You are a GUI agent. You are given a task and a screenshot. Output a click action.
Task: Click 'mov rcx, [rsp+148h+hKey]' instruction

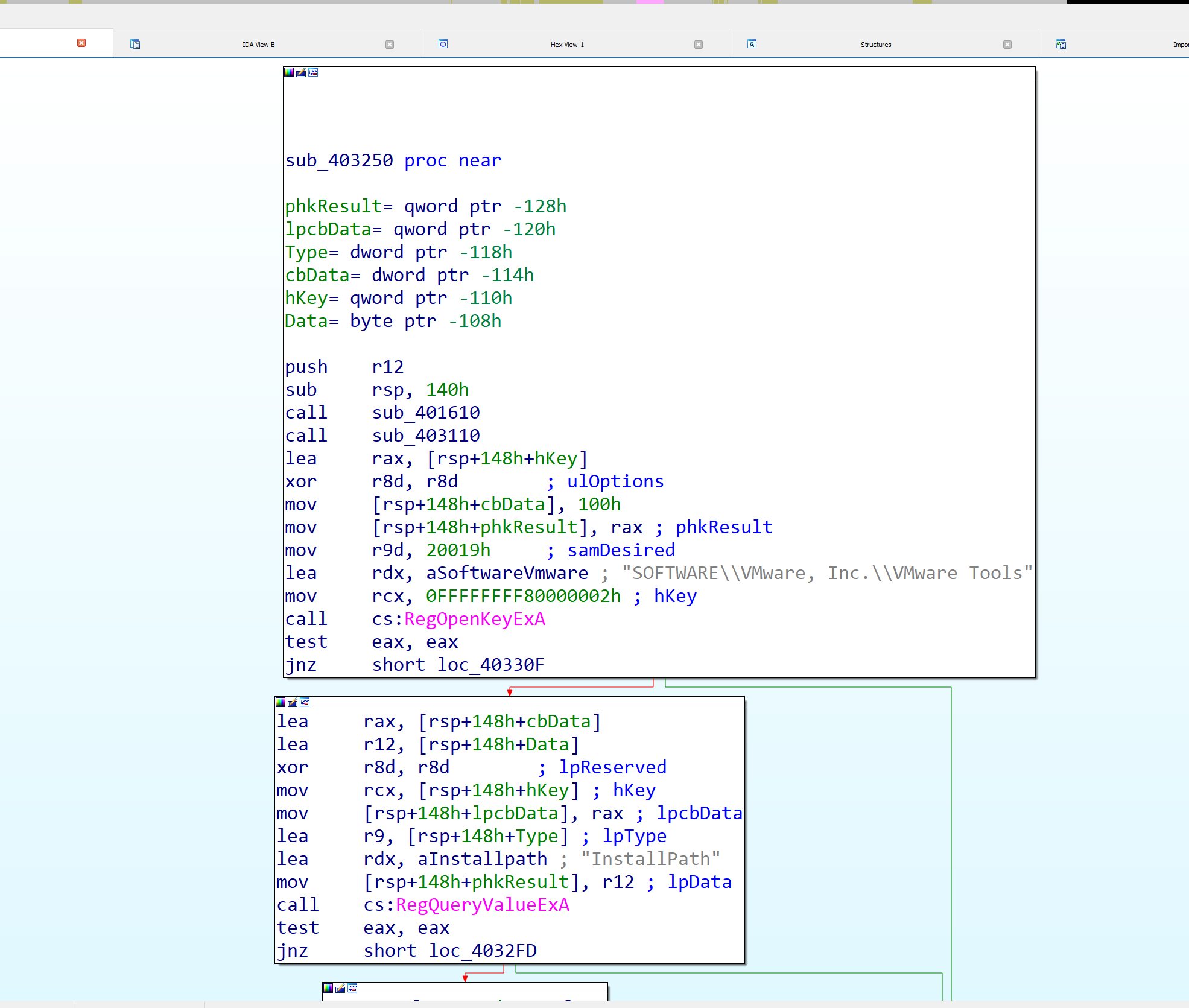(428, 790)
